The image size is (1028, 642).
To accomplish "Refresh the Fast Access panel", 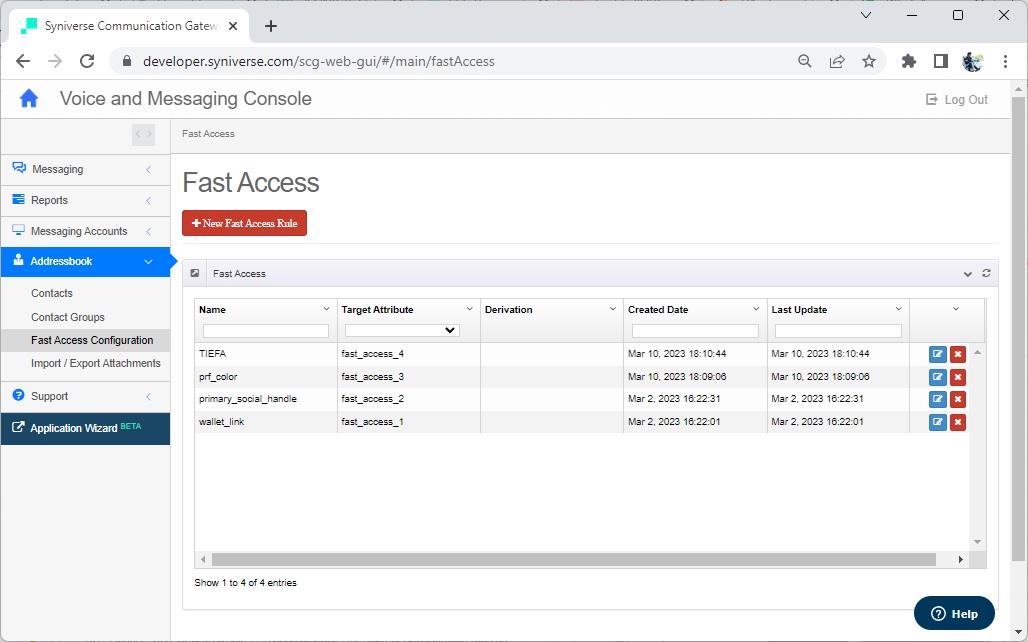I will [x=986, y=273].
